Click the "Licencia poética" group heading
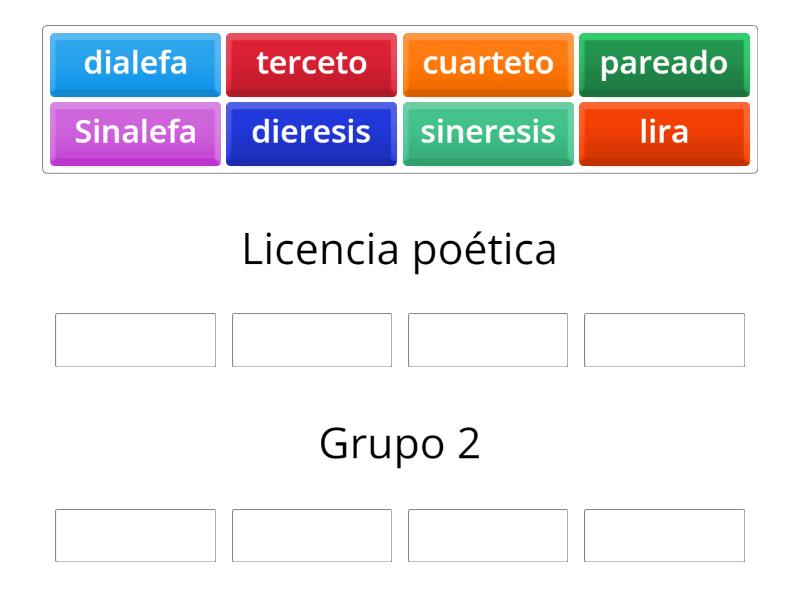Image resolution: width=800 pixels, height=600 pixels. coord(400,248)
